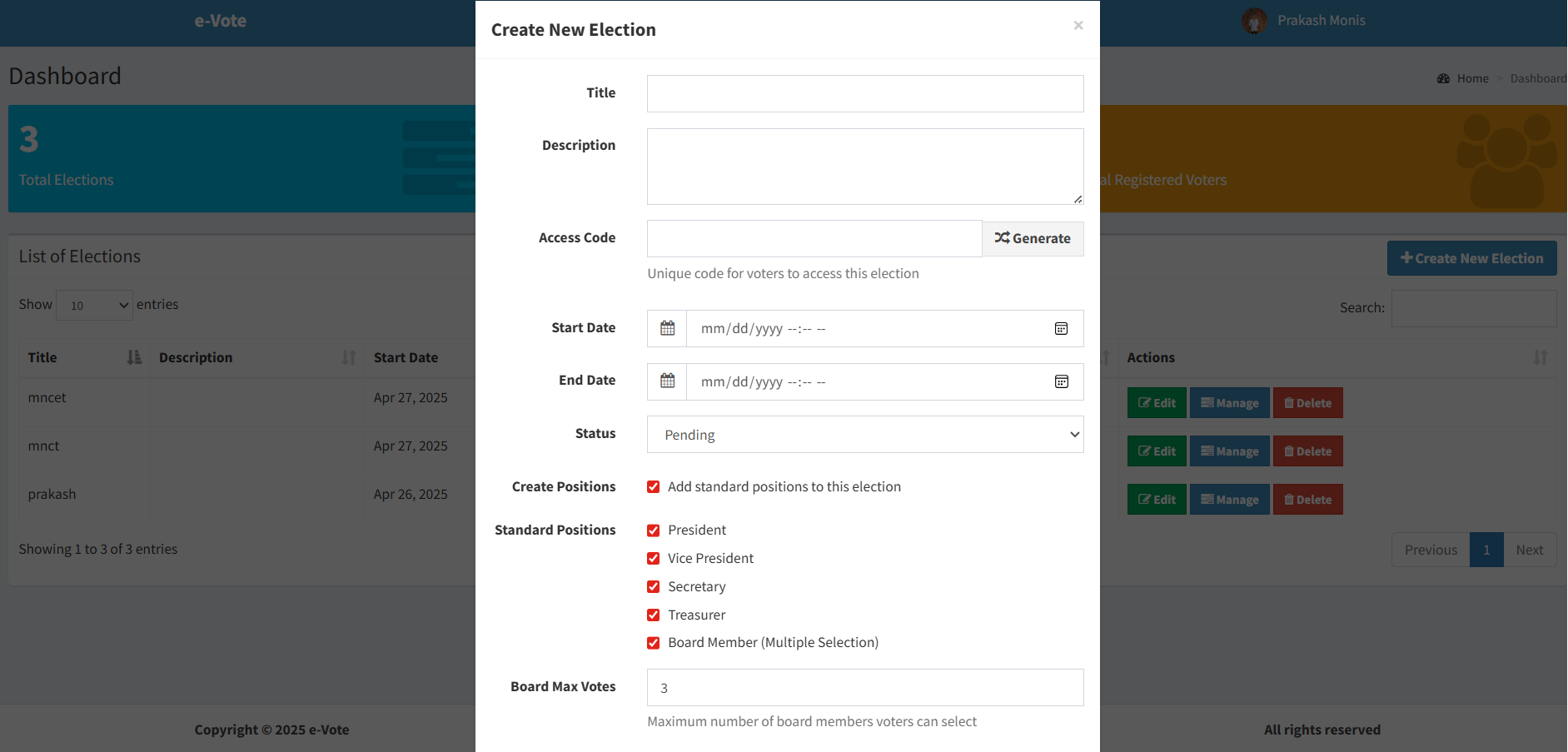Click the Home dashboard icon in breadcrumb
The height and width of the screenshot is (752, 1568).
tap(1443, 78)
